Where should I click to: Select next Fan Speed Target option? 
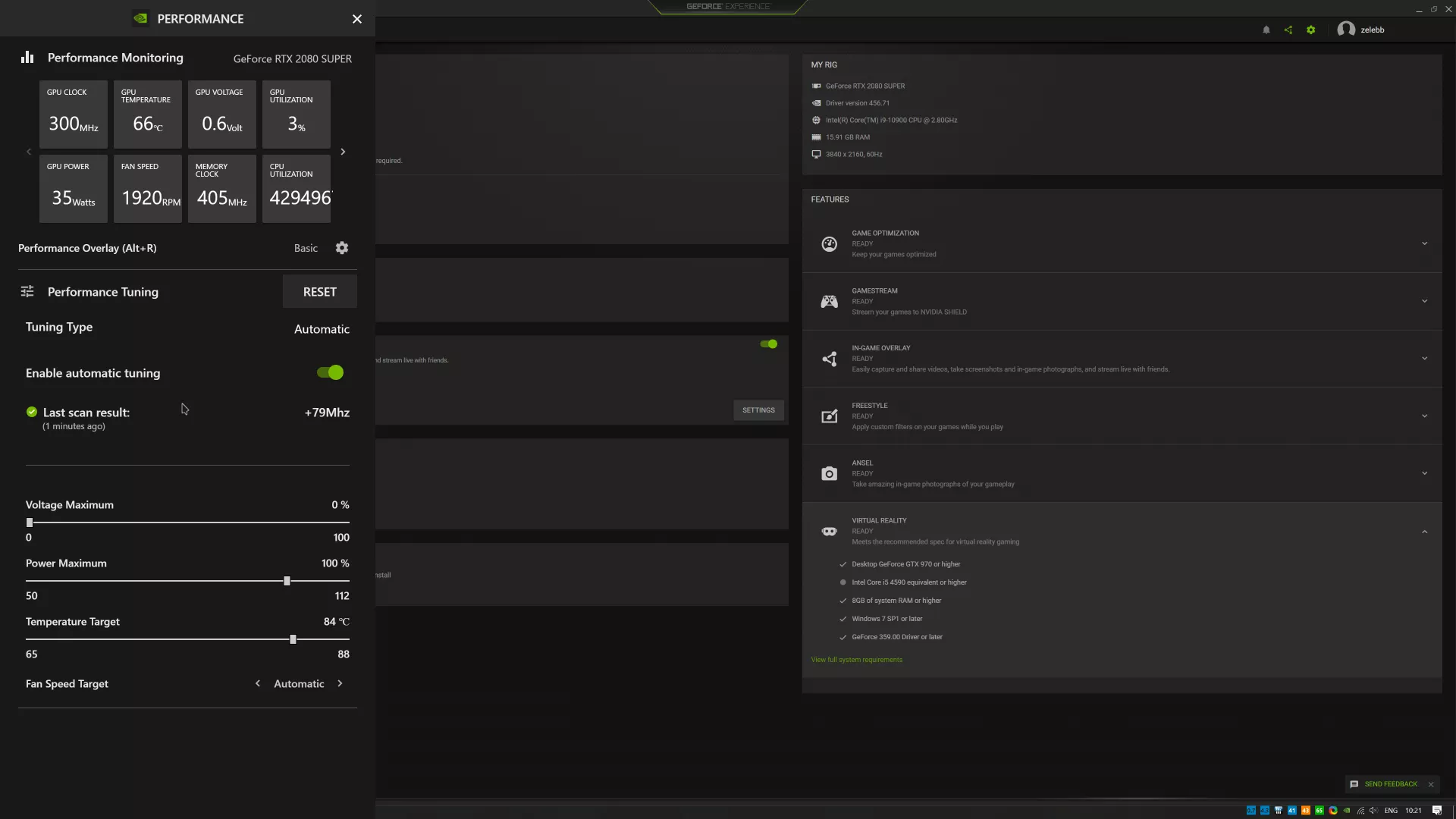point(340,683)
